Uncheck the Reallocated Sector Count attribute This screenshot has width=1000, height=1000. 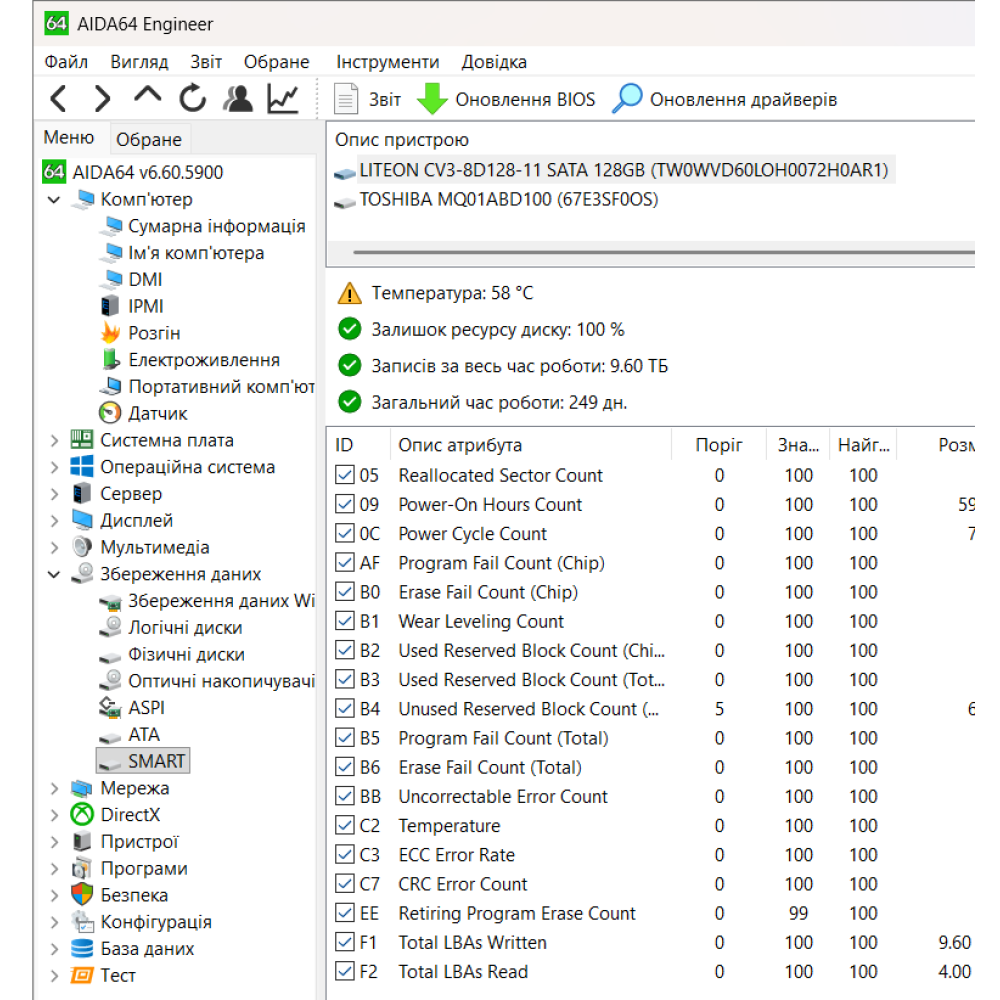[x=344, y=475]
